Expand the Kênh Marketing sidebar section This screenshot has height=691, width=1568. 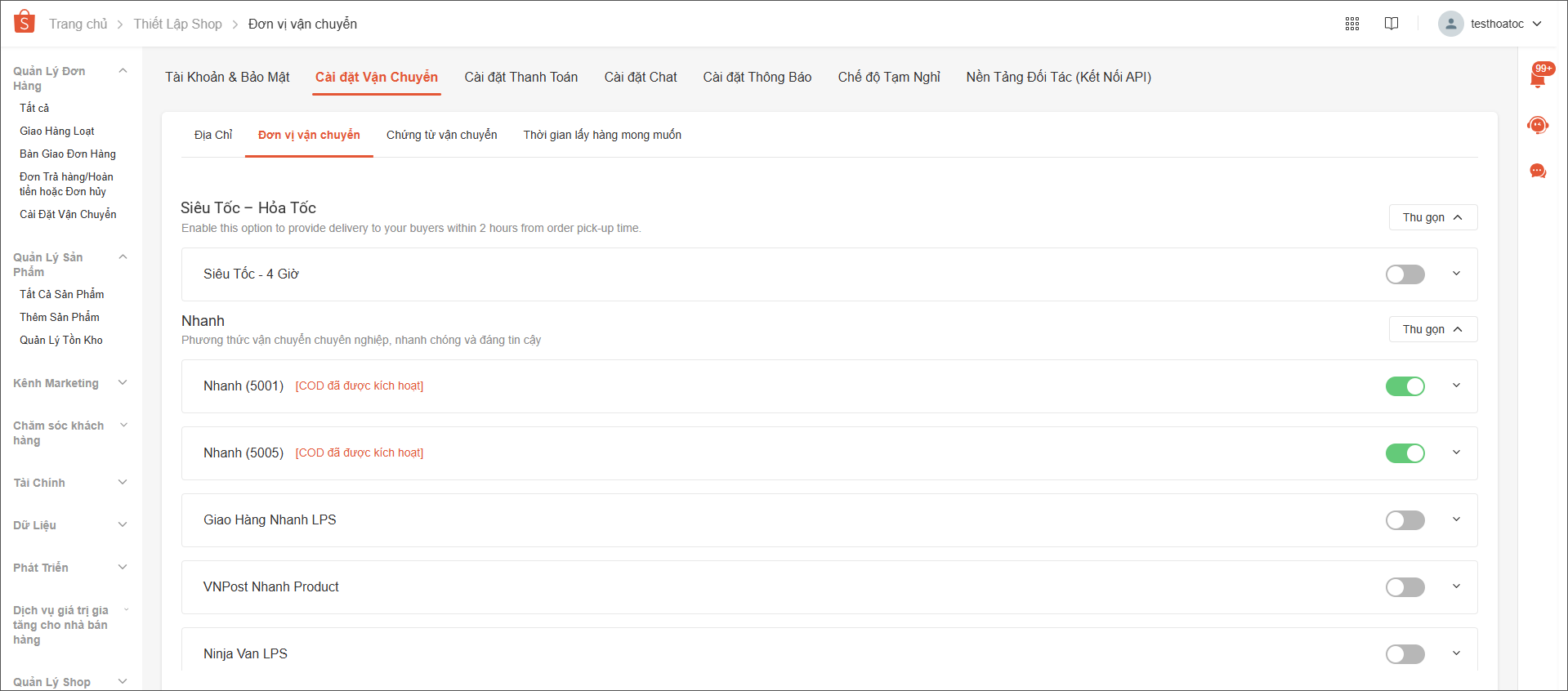pos(123,383)
